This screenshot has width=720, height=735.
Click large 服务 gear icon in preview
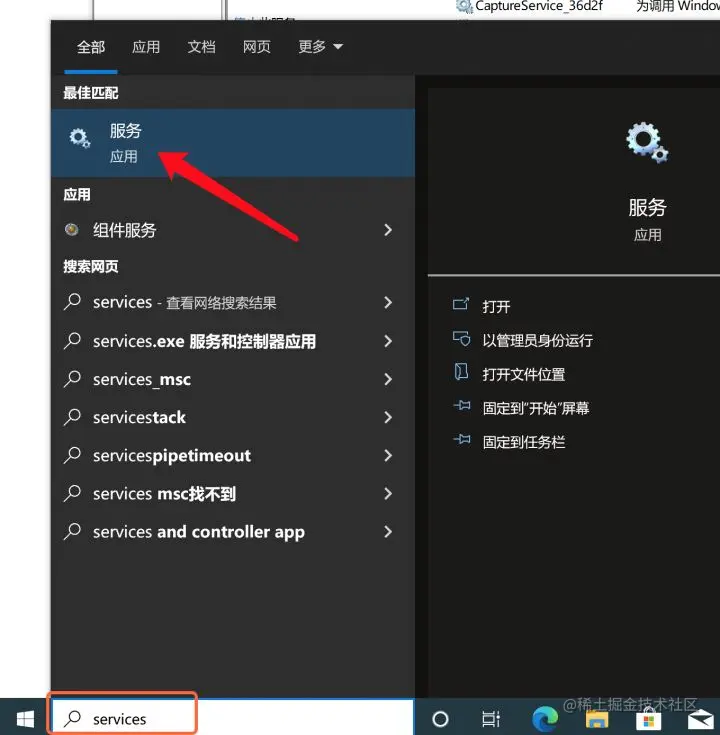[x=647, y=142]
